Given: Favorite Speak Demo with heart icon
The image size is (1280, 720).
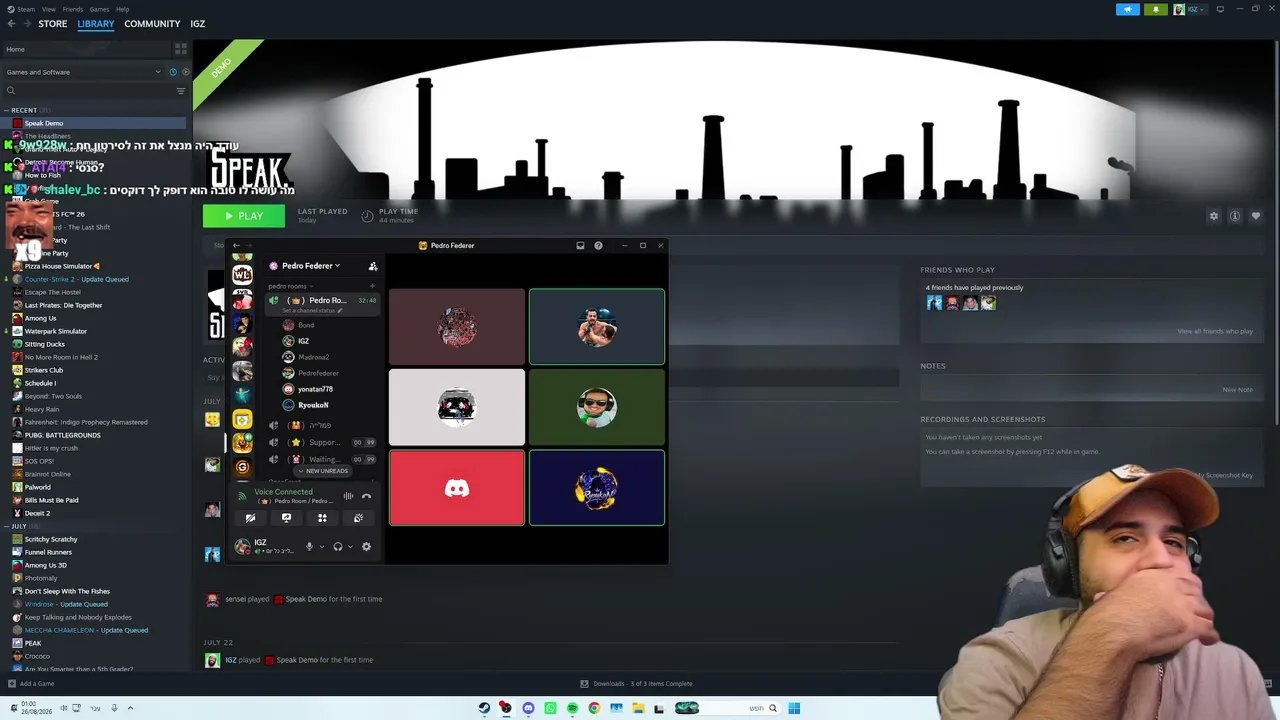Looking at the screenshot, I should 1256,216.
